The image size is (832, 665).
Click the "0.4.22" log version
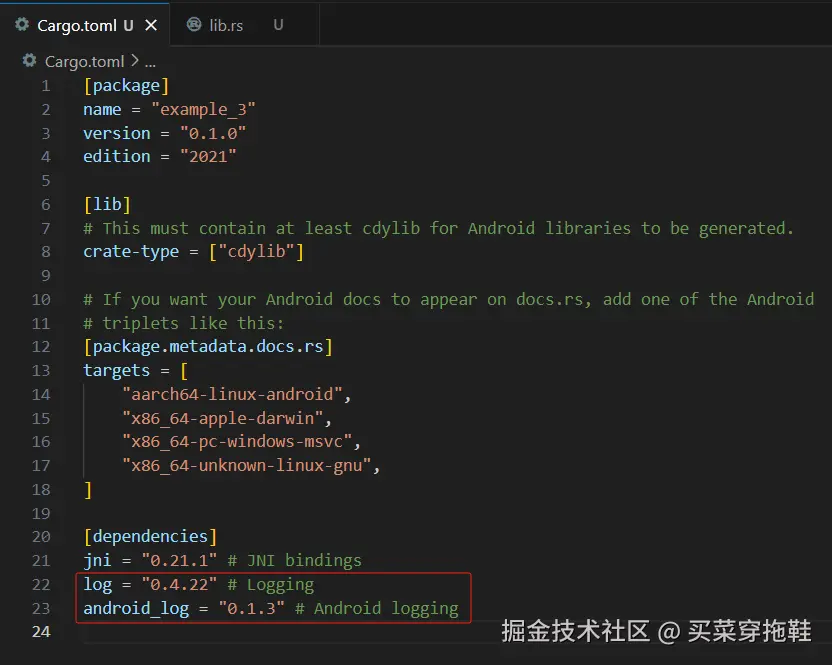tap(179, 584)
